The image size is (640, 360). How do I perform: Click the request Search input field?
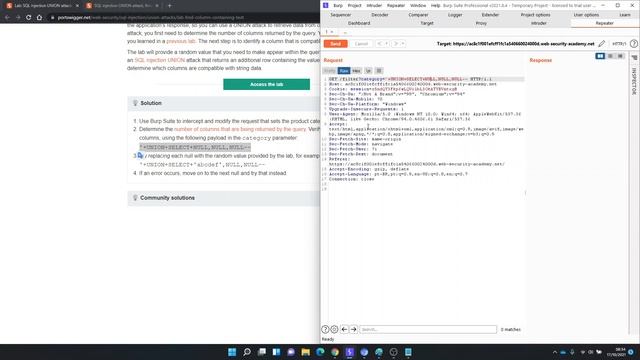(428, 329)
